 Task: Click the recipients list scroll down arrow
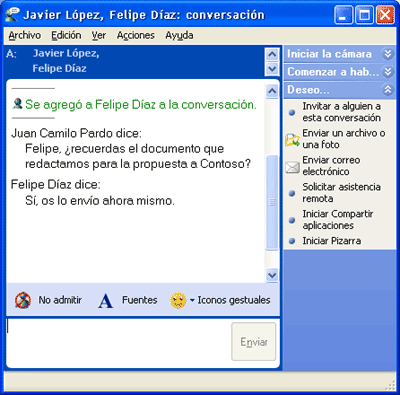(x=272, y=69)
